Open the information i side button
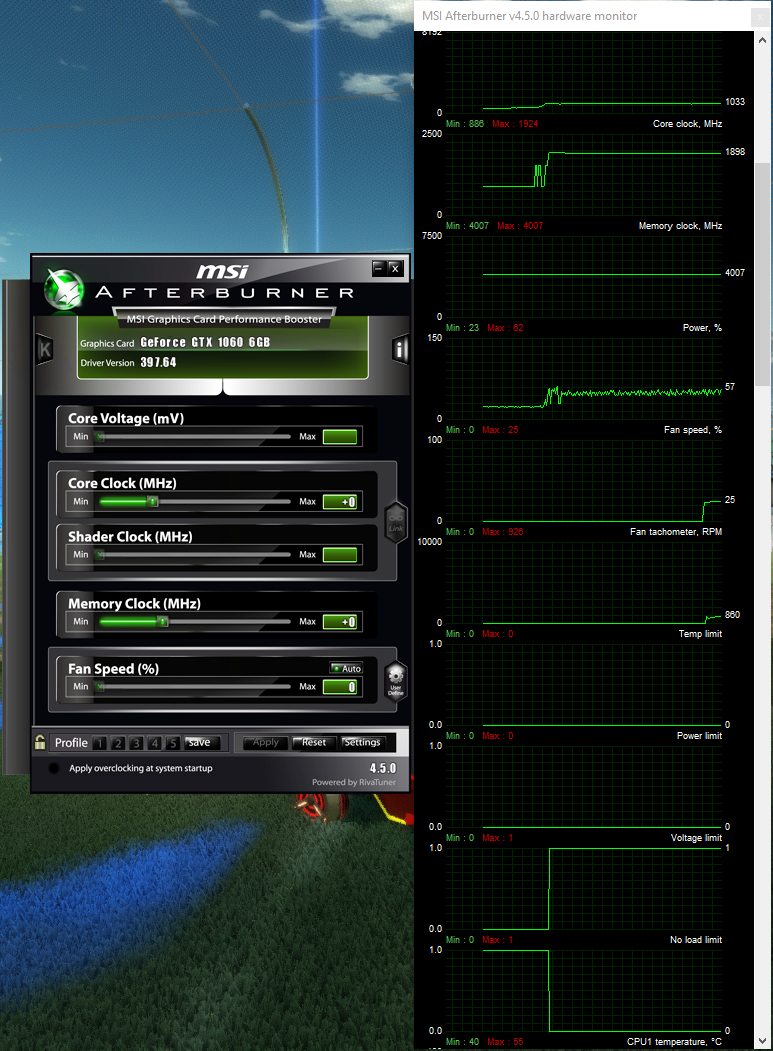 [400, 349]
